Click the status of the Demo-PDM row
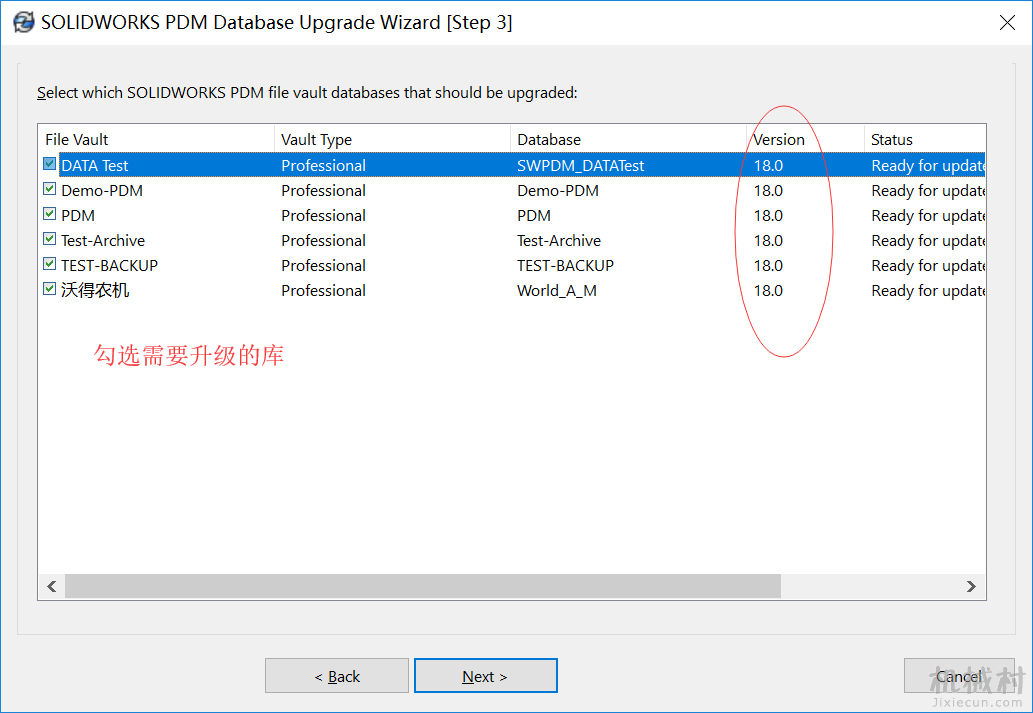1033x713 pixels. point(928,190)
